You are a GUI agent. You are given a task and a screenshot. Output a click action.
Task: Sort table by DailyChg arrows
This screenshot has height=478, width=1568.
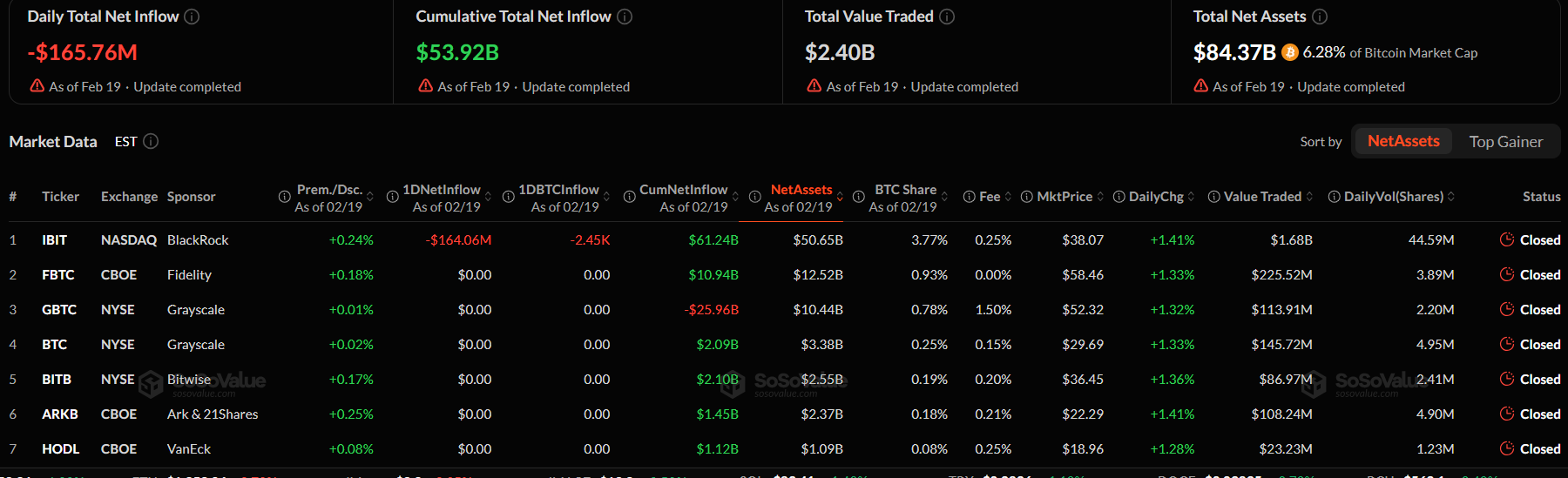pos(1191,197)
